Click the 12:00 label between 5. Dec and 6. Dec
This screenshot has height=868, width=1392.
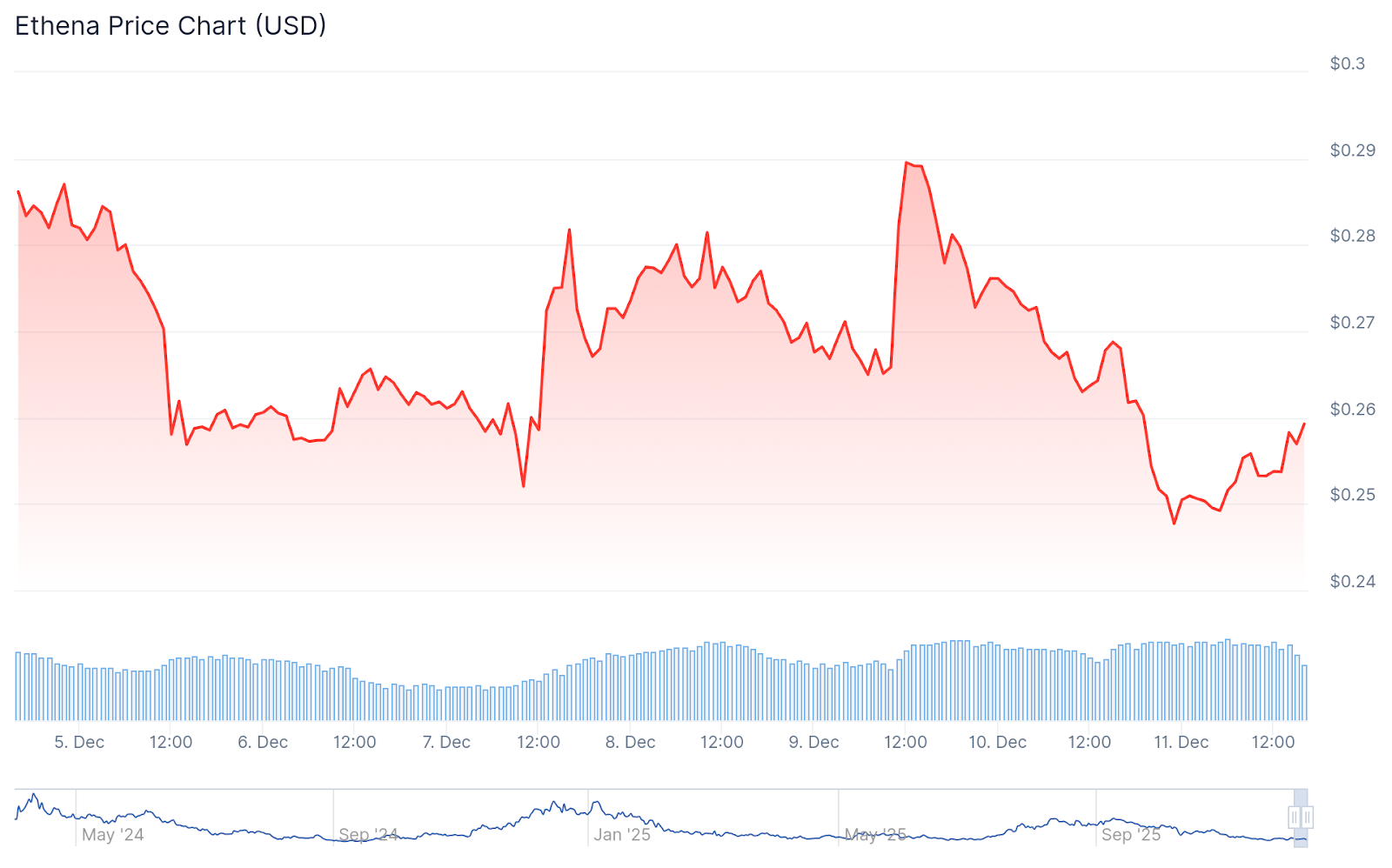(171, 742)
